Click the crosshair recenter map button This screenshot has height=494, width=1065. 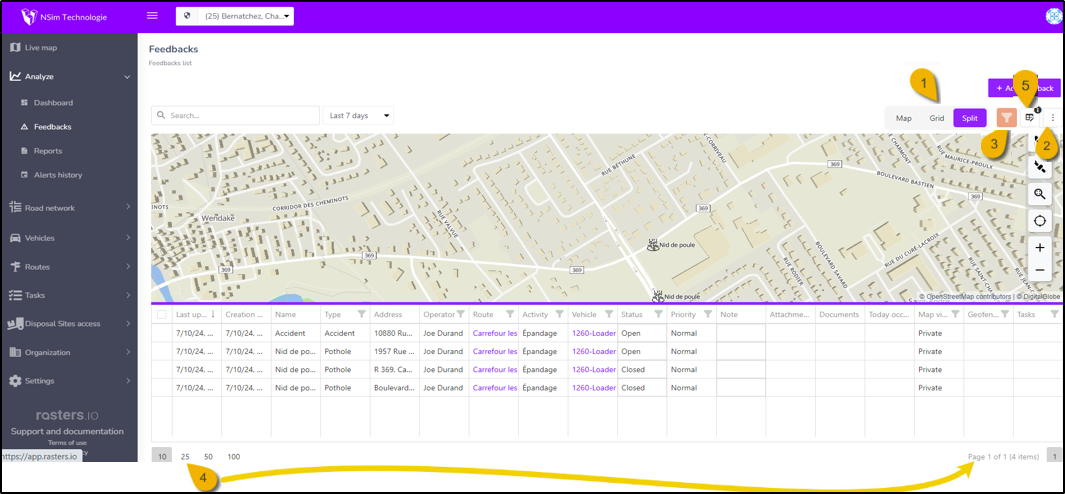[1039, 221]
